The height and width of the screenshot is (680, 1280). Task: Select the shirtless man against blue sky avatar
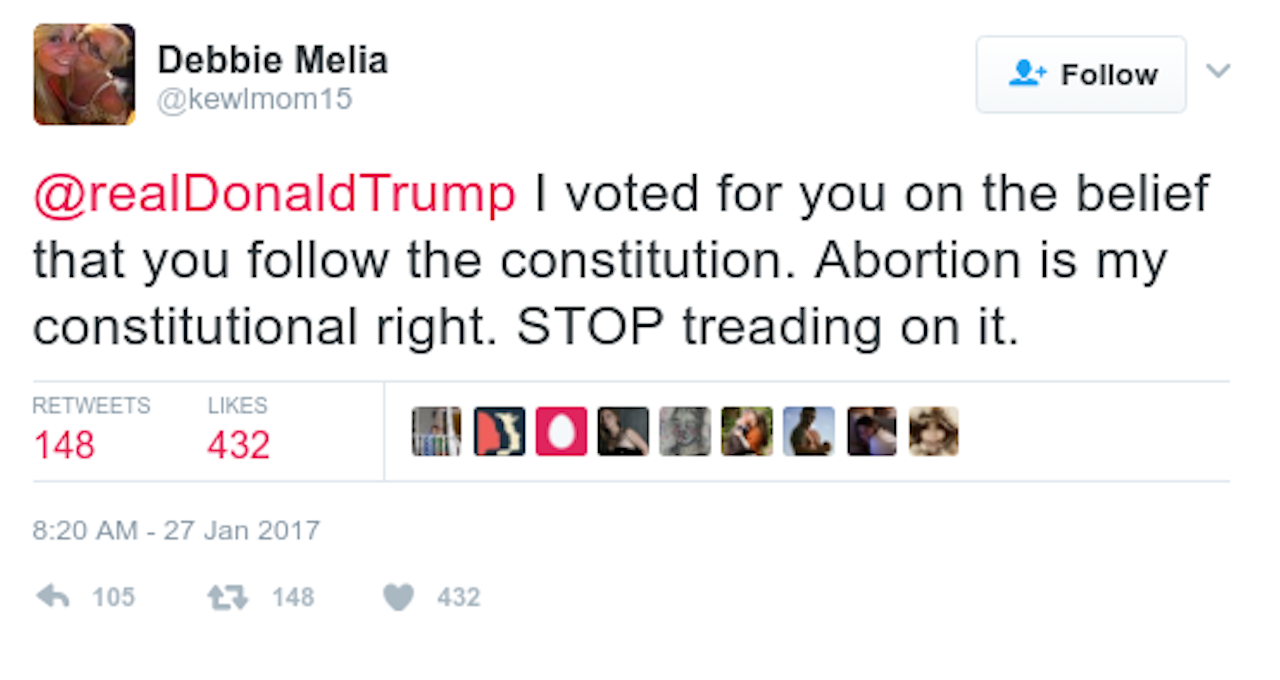809,431
